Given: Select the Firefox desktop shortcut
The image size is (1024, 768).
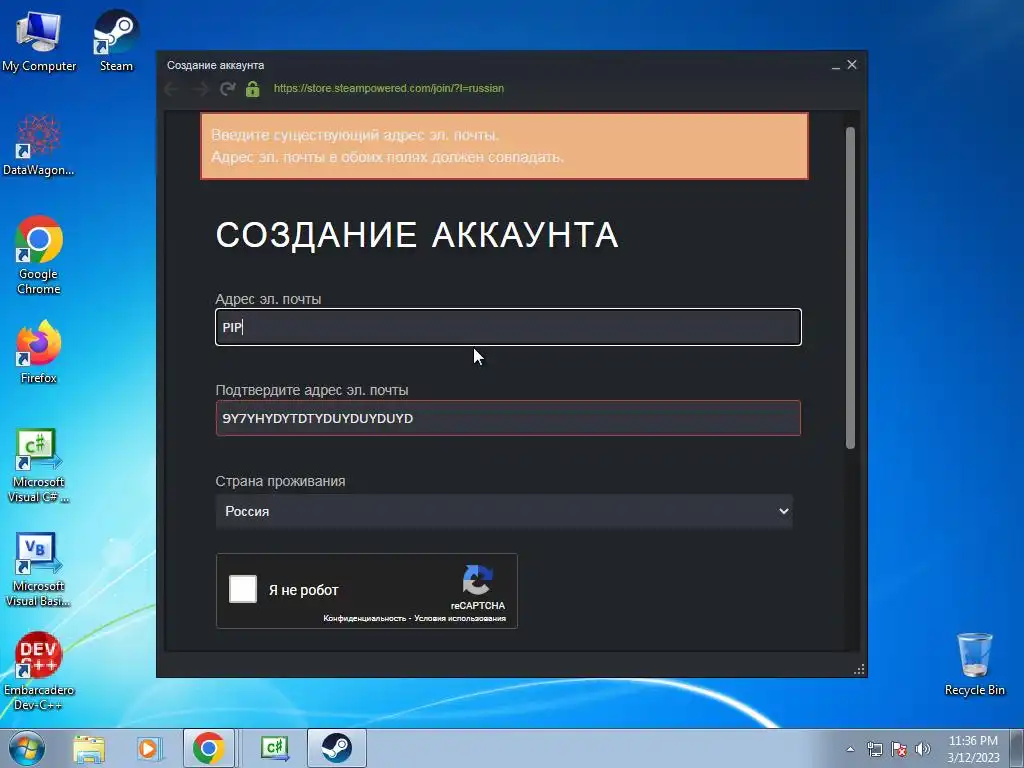Looking at the screenshot, I should click(39, 351).
